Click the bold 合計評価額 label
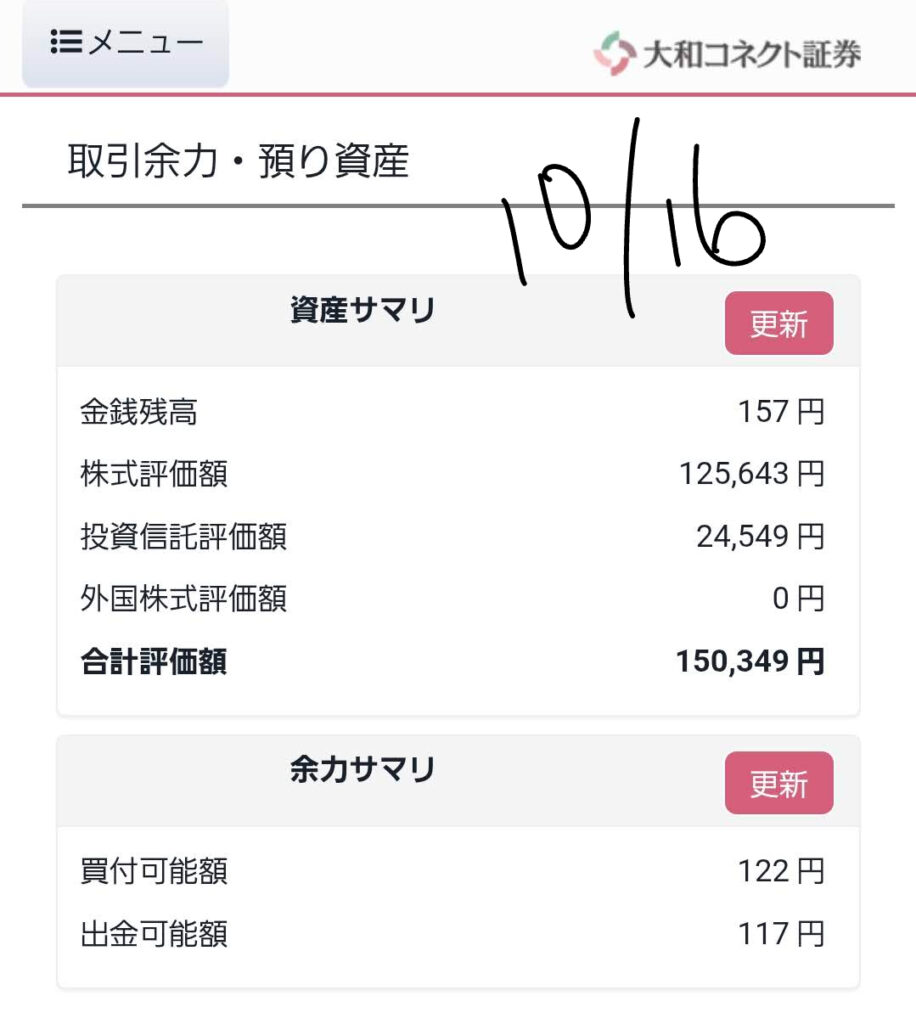Viewport: 916px width, 1024px height. point(153,662)
